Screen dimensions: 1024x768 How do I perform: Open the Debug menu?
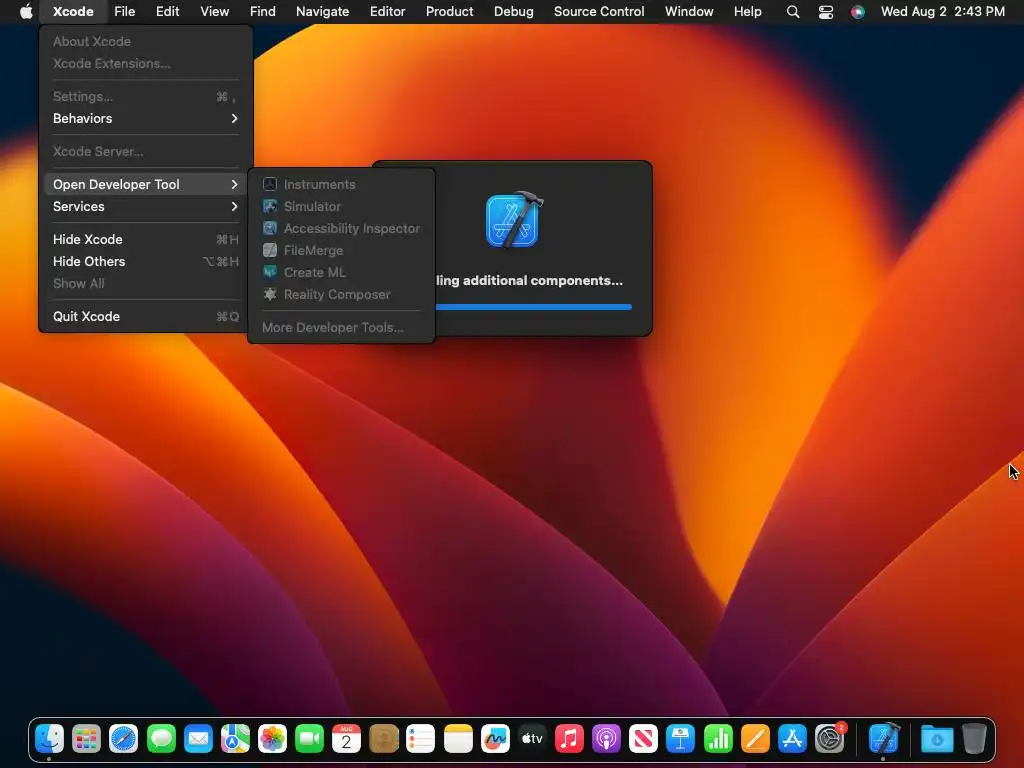pyautogui.click(x=513, y=12)
